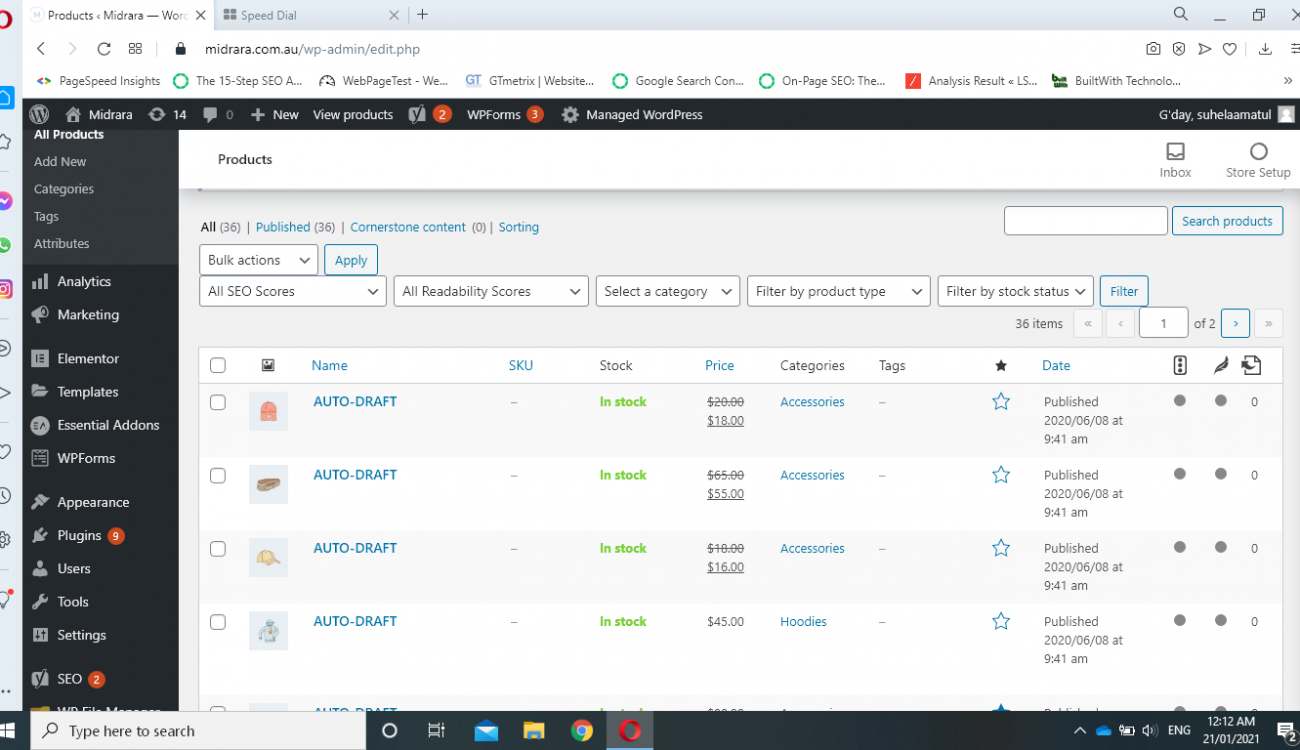Open the Elementor sidebar menu

pyautogui.click(x=88, y=359)
